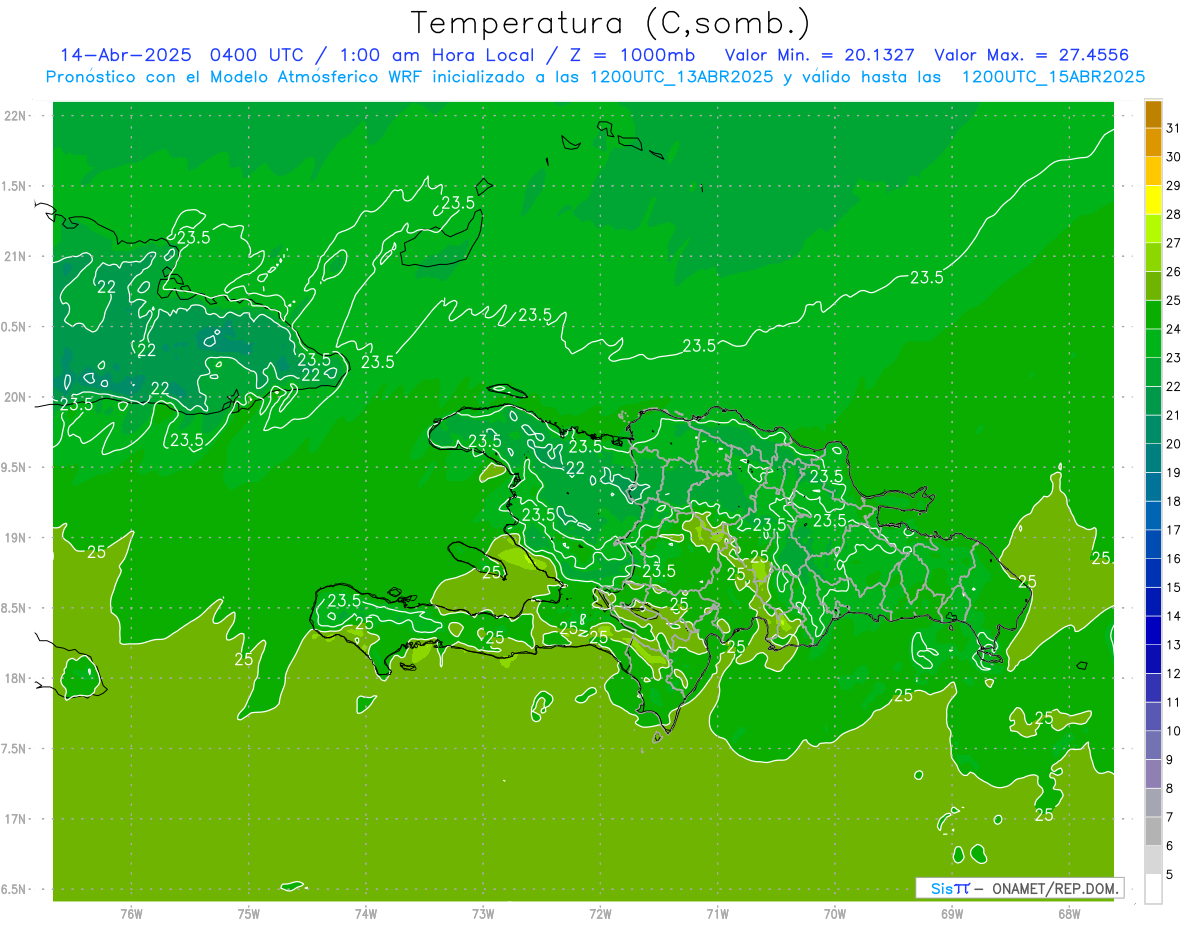Click the teal legend band between 19 and 20
1200x927 pixels.
tap(1153, 458)
